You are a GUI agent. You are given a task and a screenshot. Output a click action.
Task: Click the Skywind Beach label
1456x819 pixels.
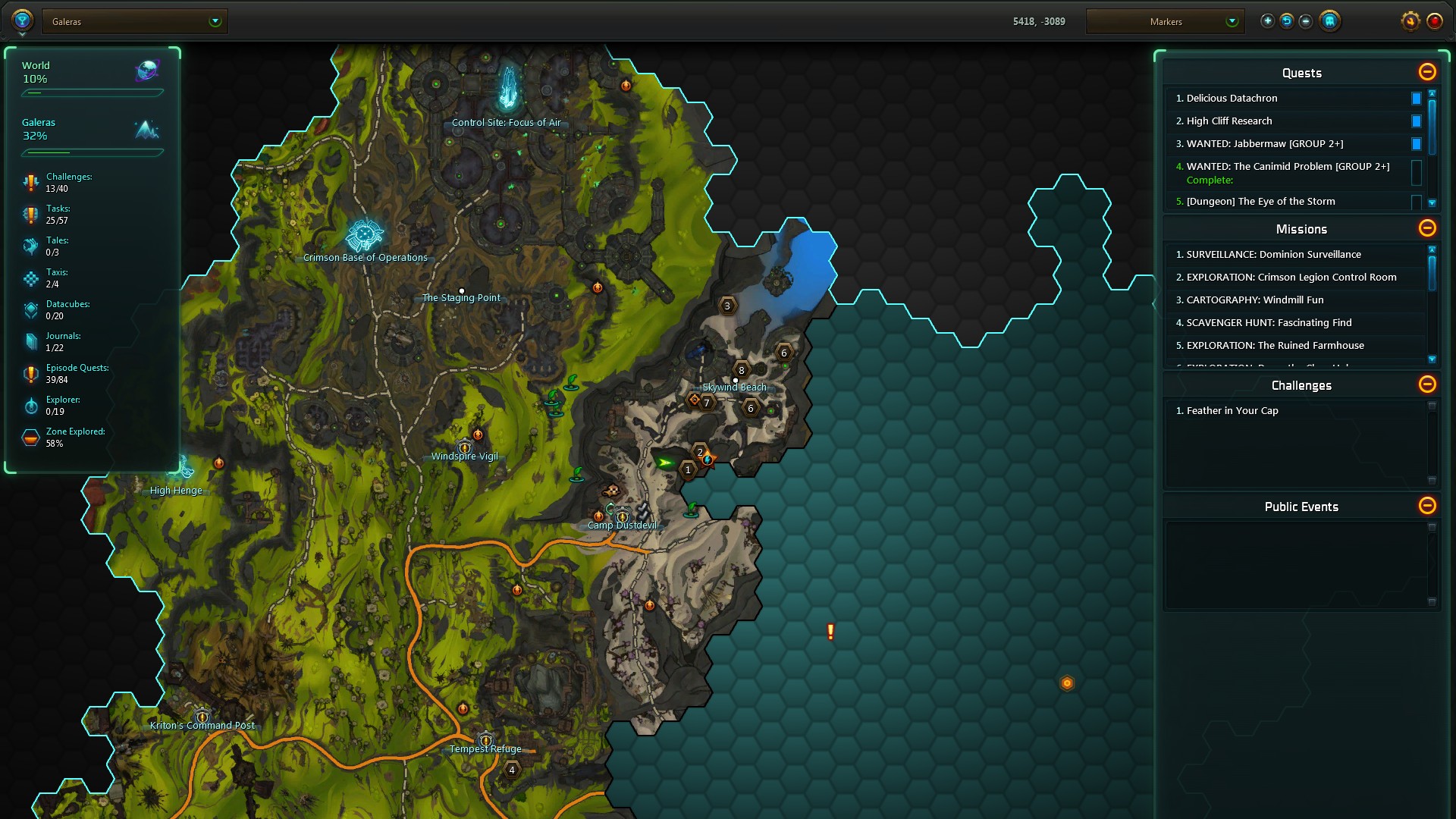(x=734, y=388)
